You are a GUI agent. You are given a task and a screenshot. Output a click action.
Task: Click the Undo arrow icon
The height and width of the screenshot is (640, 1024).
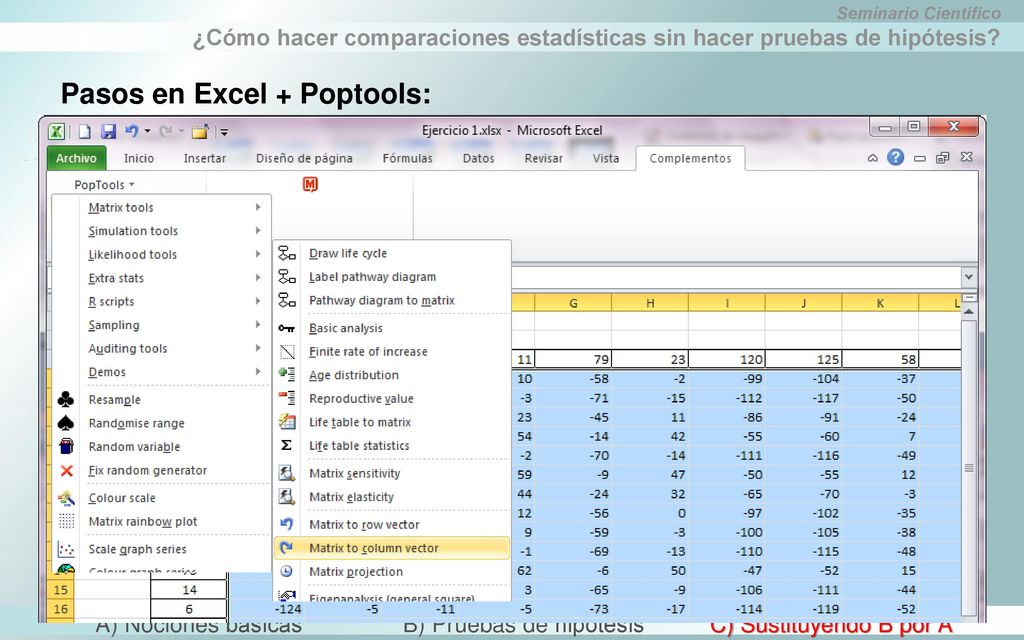(x=131, y=131)
